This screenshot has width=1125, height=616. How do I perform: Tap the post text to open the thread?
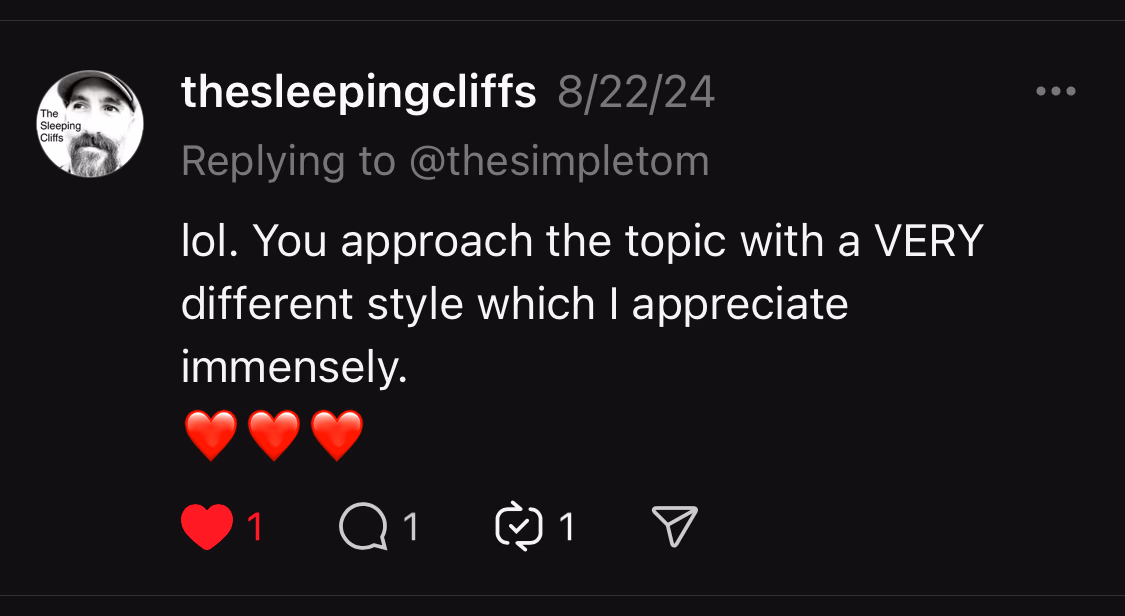(x=580, y=302)
